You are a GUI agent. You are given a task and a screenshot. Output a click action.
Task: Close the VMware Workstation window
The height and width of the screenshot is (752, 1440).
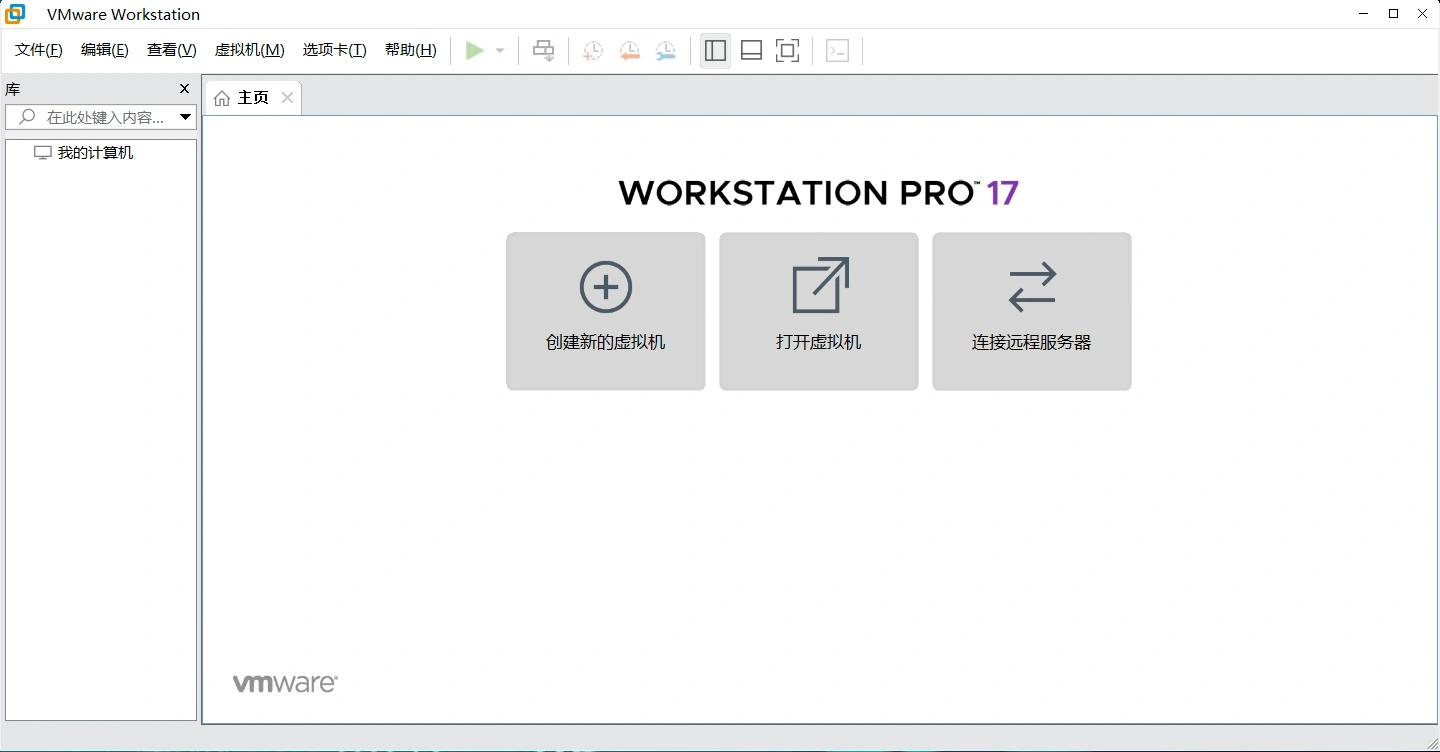1423,14
